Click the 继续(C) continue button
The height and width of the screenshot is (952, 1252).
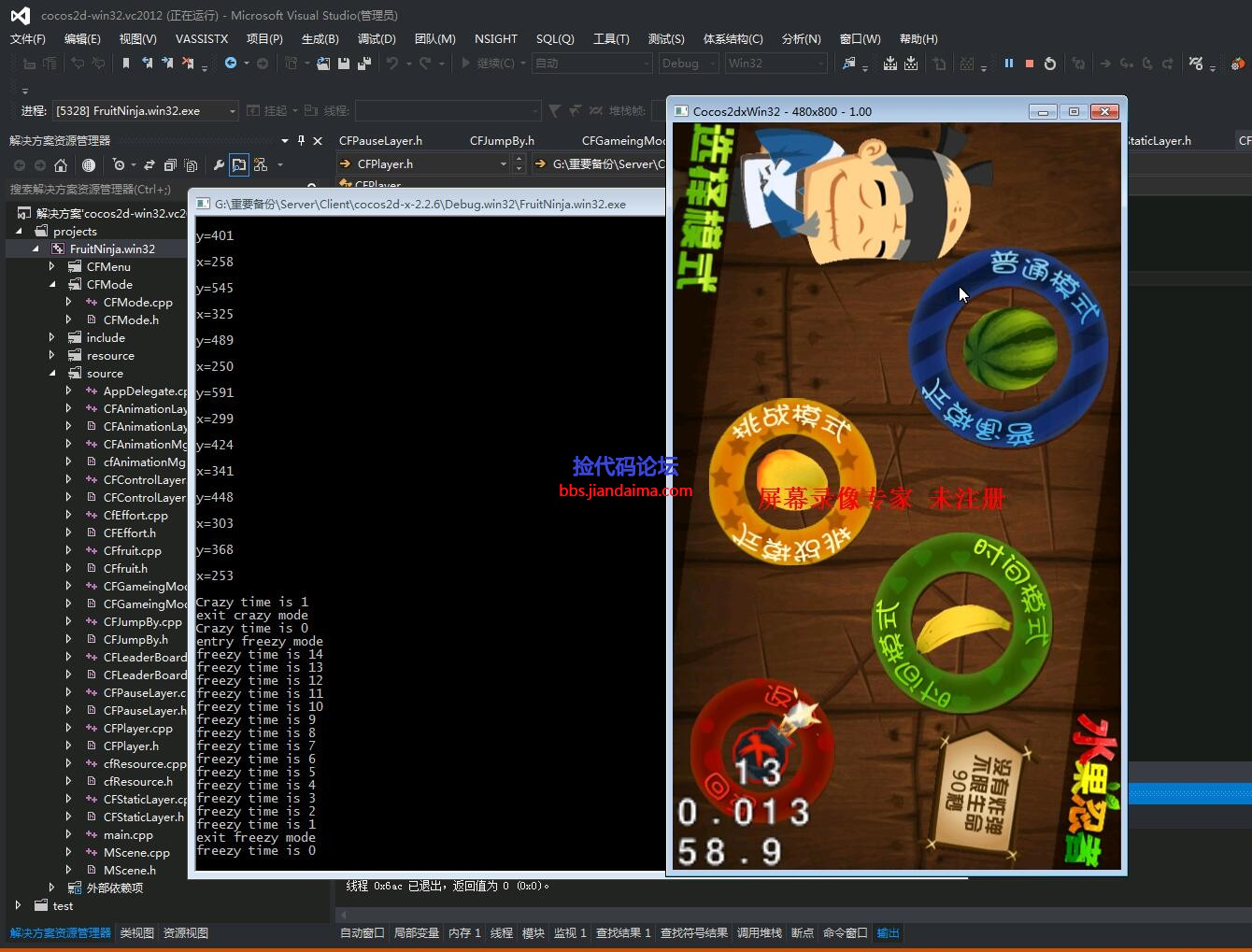point(487,63)
